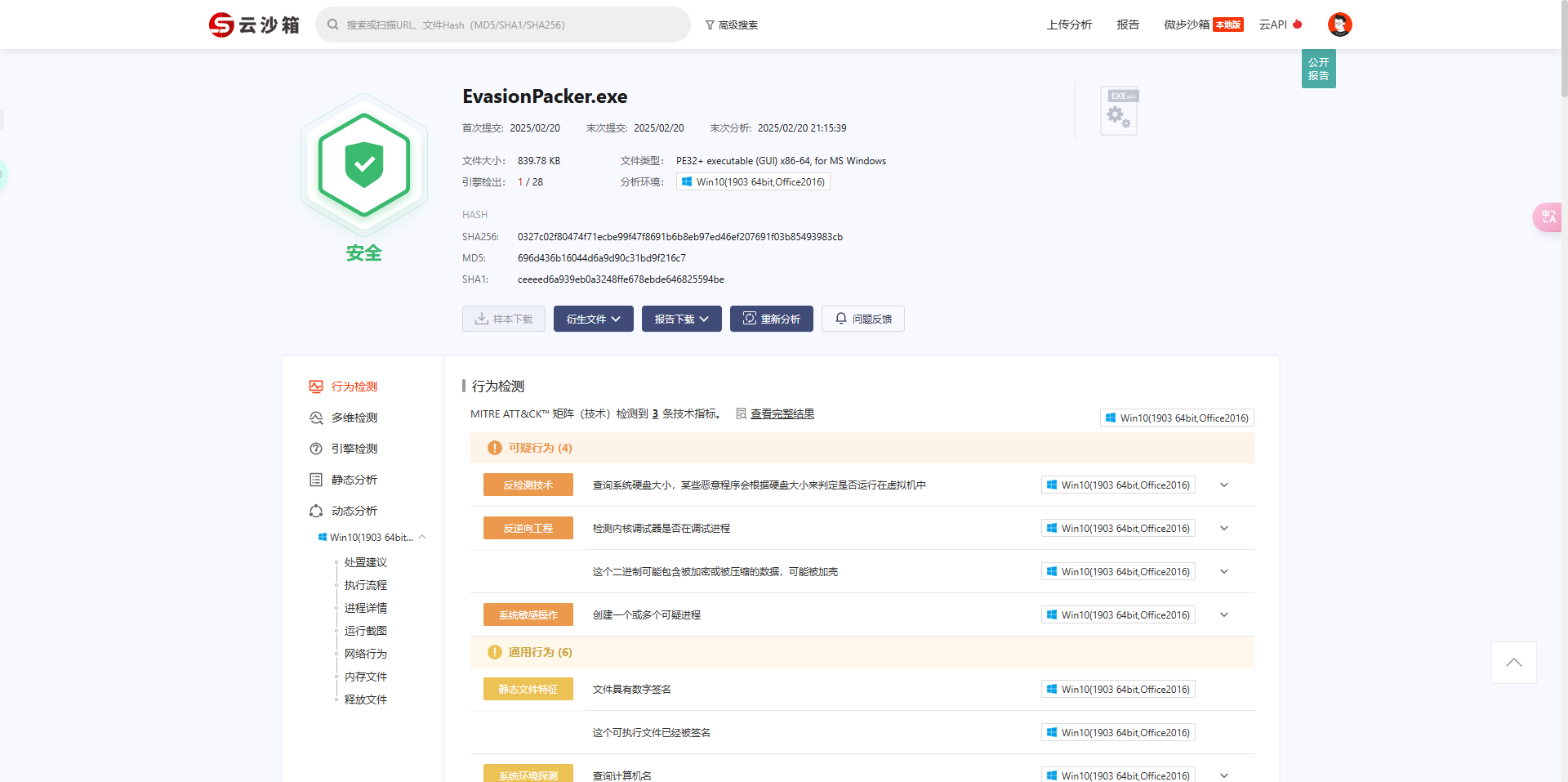The height and width of the screenshot is (782, 1568).
Task: Click the SHA1 hash value
Action: [621, 279]
